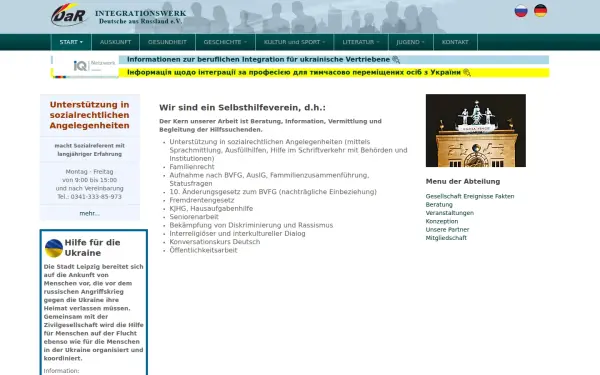Click 'Hilfe für die Ukraine' heading
This screenshot has height=375, width=600.
[x=92, y=248]
